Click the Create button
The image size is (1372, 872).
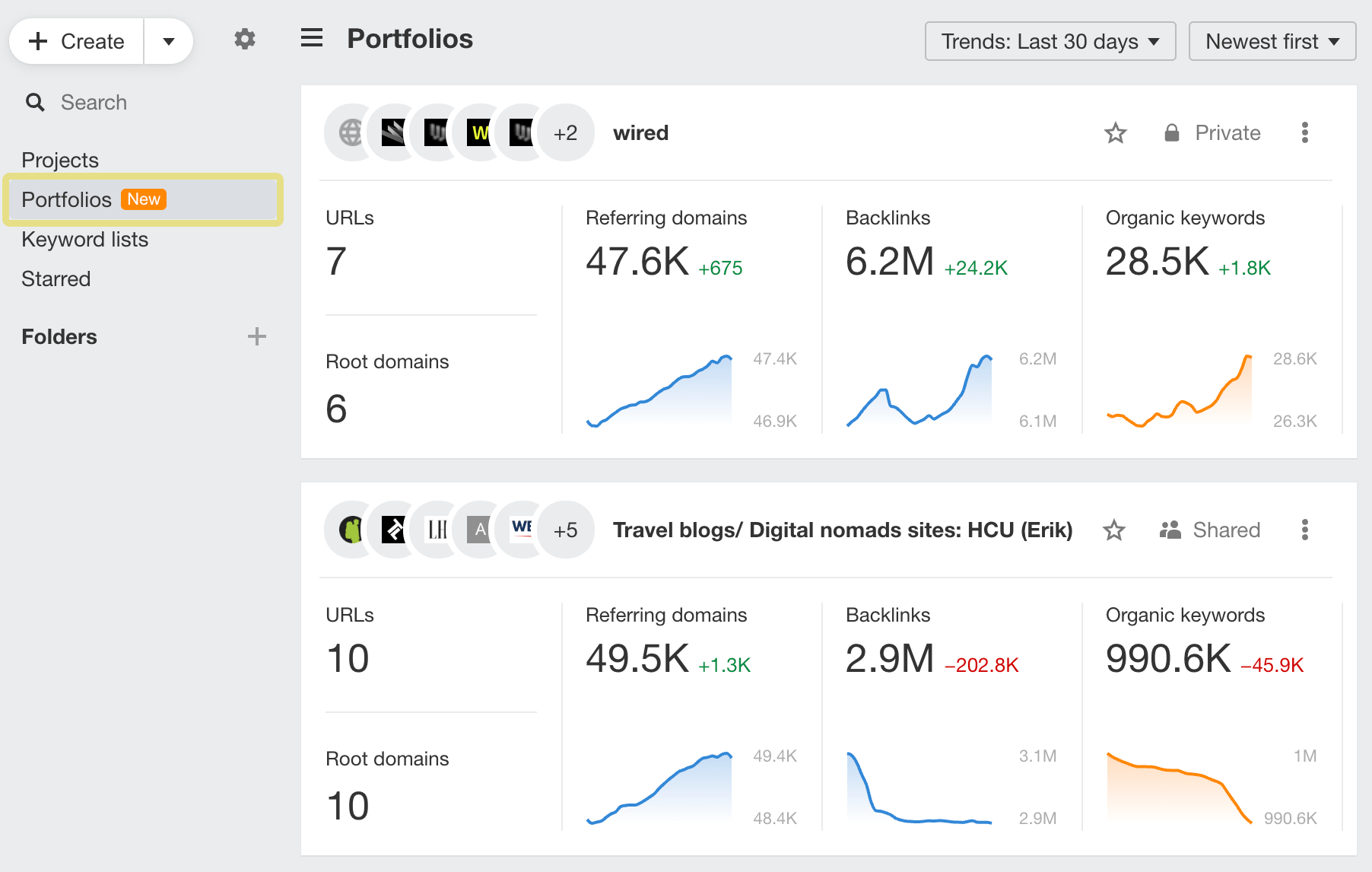[75, 41]
